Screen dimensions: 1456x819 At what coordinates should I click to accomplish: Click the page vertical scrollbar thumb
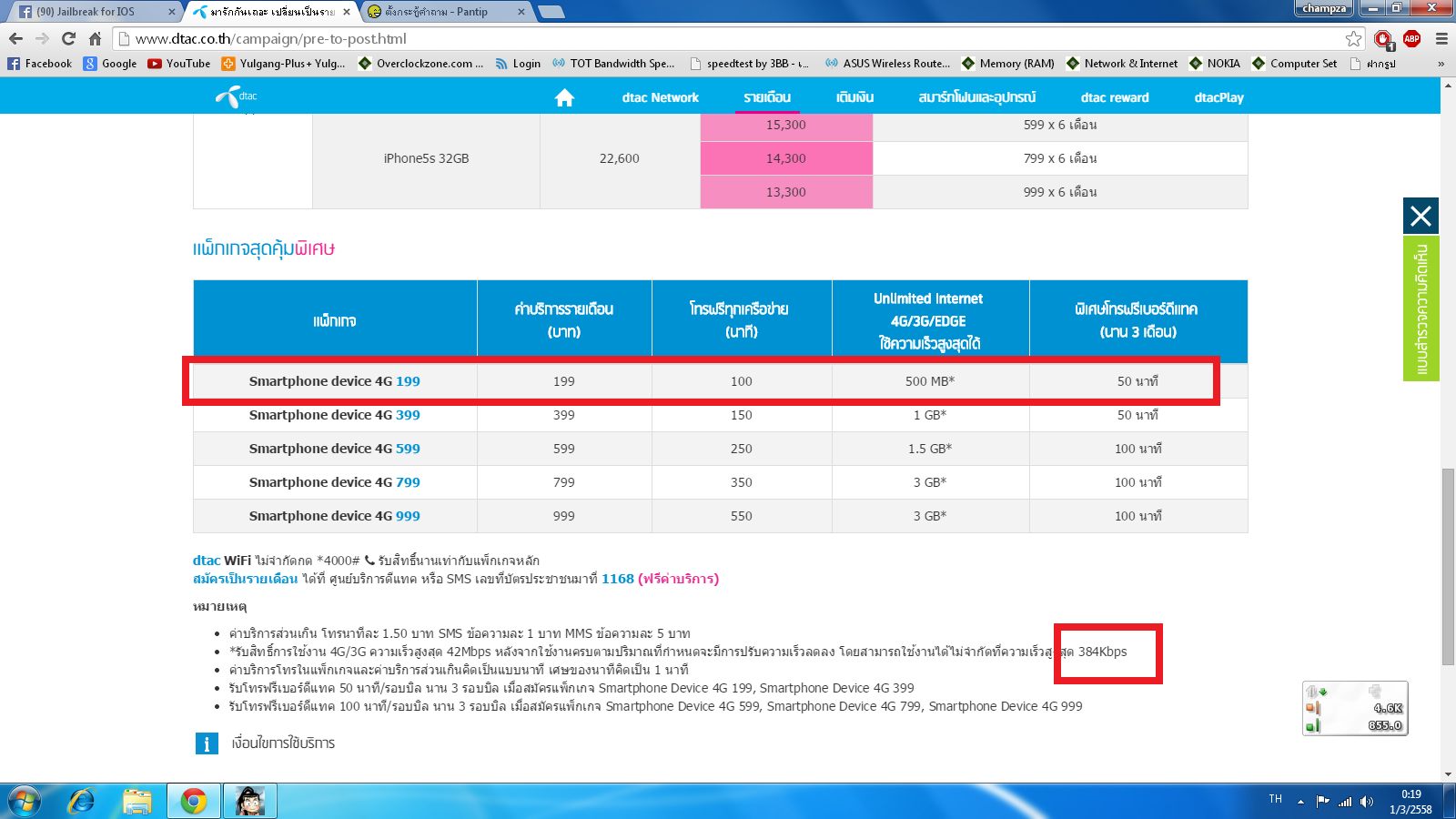click(x=1448, y=567)
